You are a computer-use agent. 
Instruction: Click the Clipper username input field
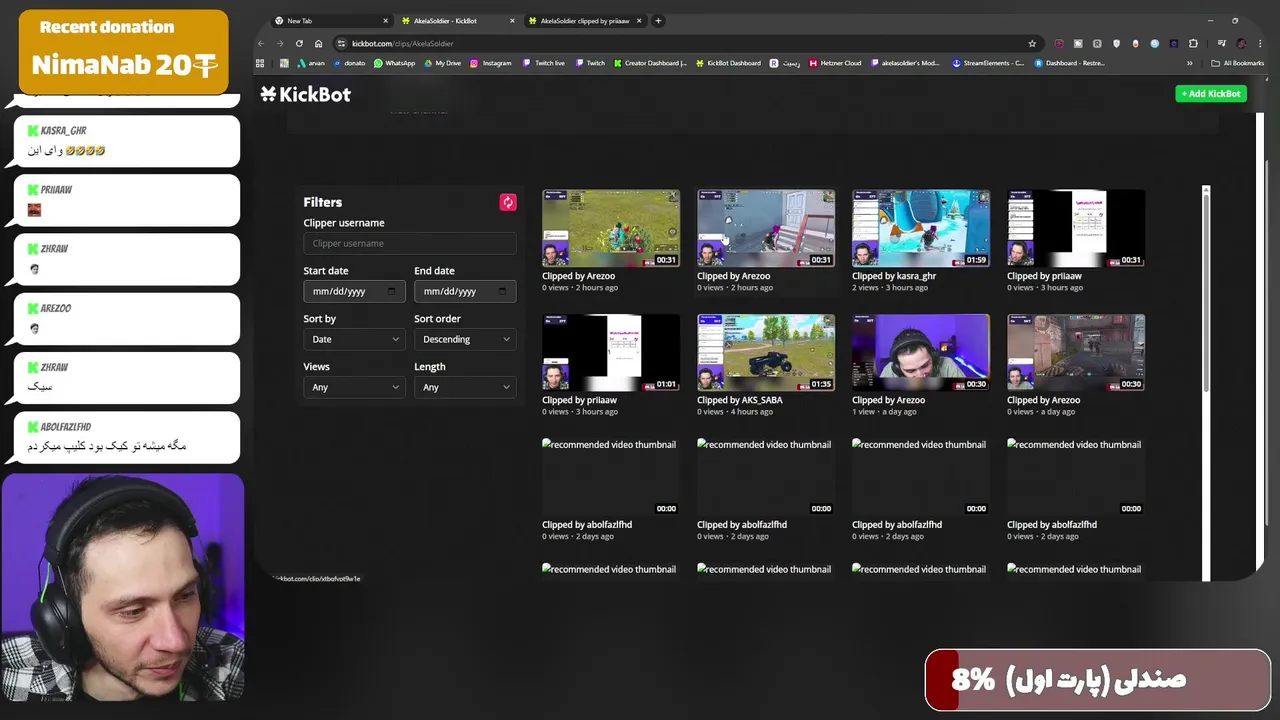pos(410,243)
